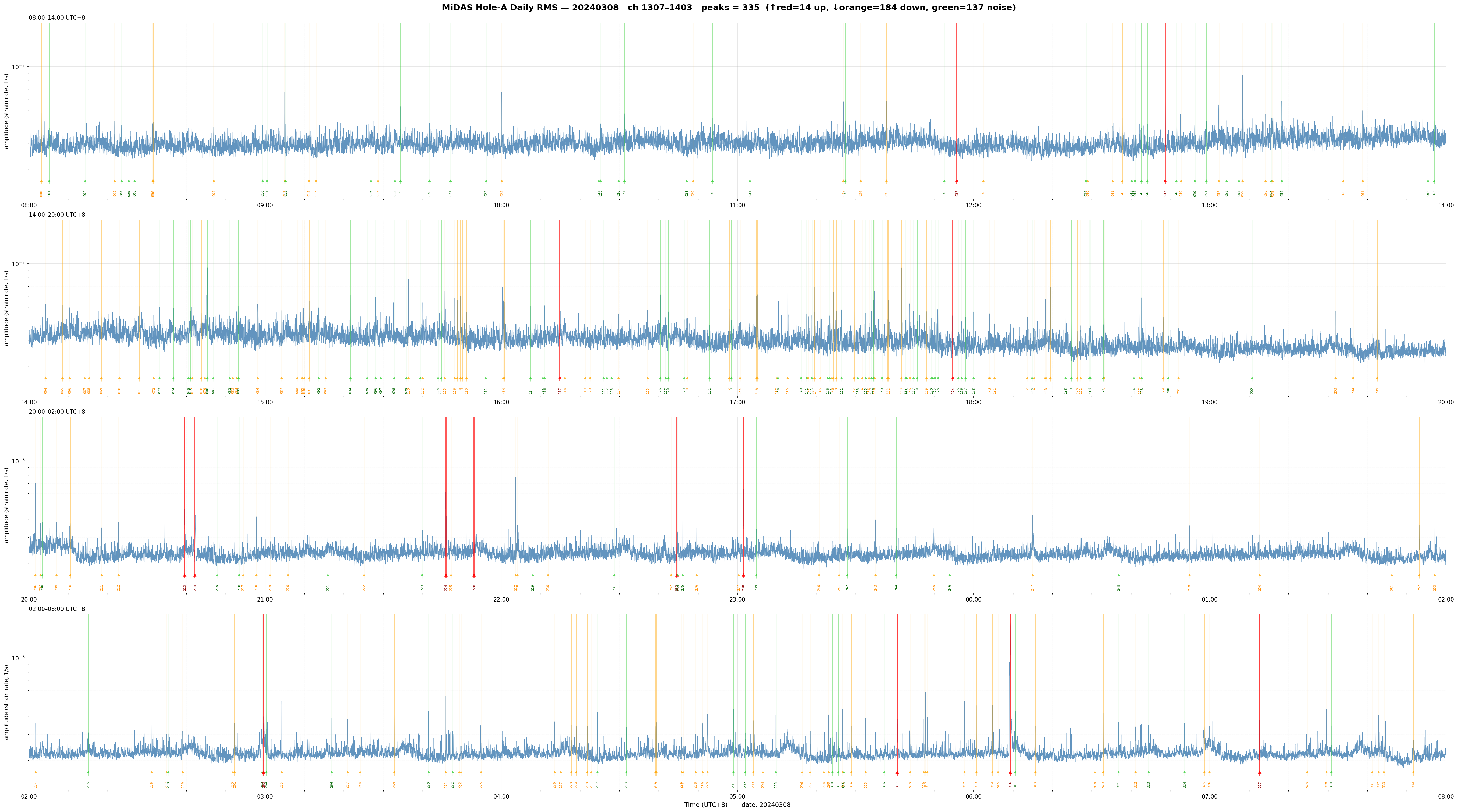
Task: Click the "04:00" time tick label
Action: coord(501,797)
